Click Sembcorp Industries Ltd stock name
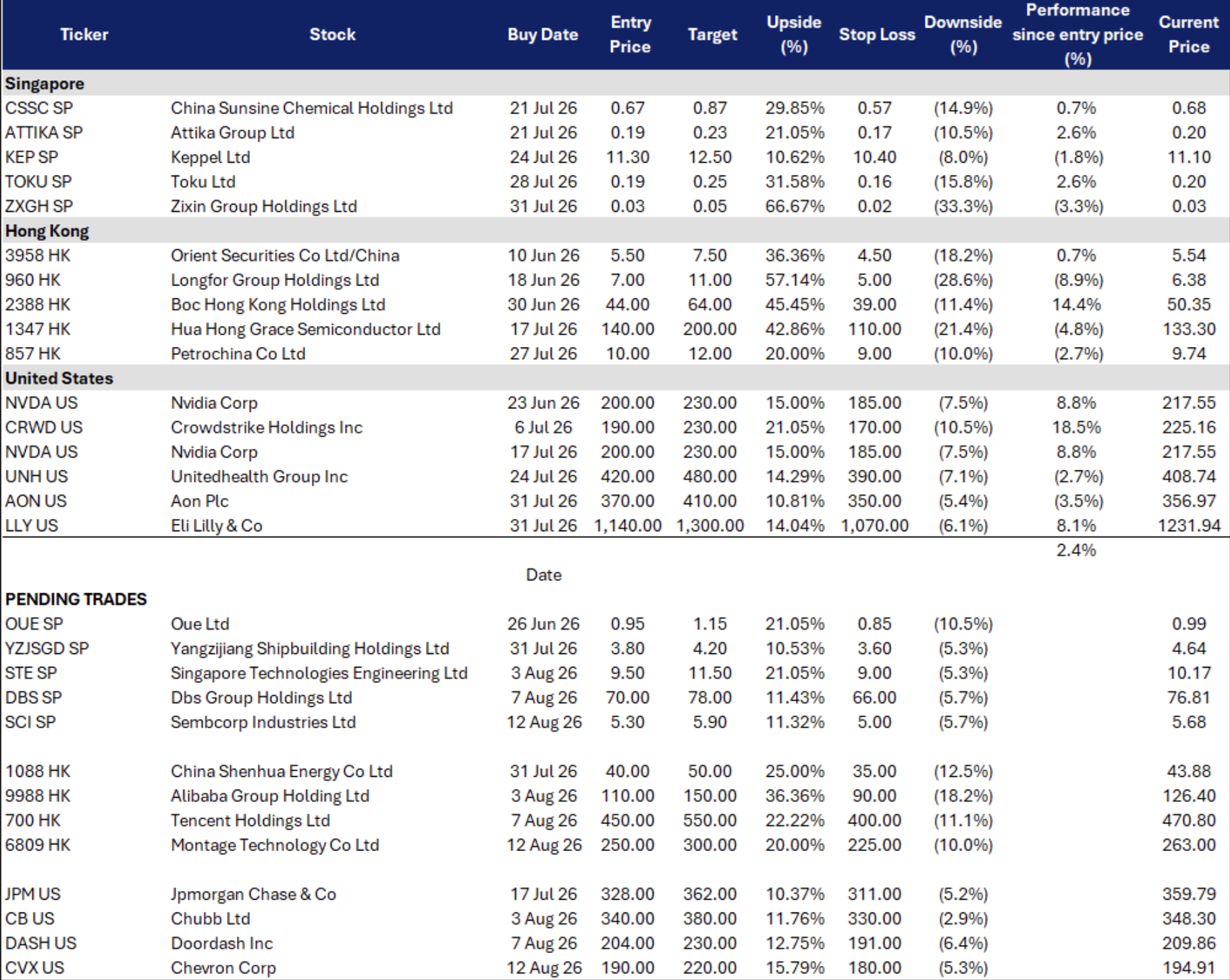This screenshot has width=1230, height=980. pyautogui.click(x=263, y=722)
